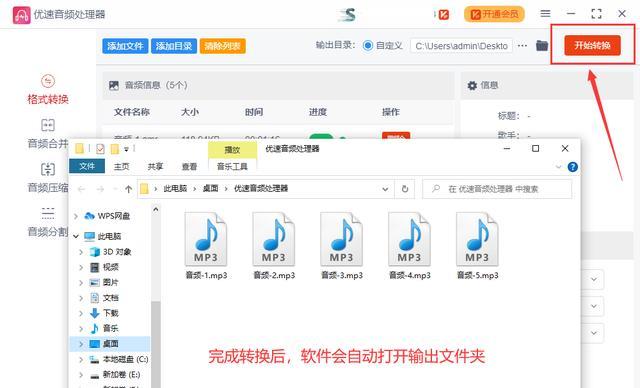Click the new folder icon in Explorer quick access toolbar
Image resolution: width=640 pixels, height=388 pixels.
(115, 149)
